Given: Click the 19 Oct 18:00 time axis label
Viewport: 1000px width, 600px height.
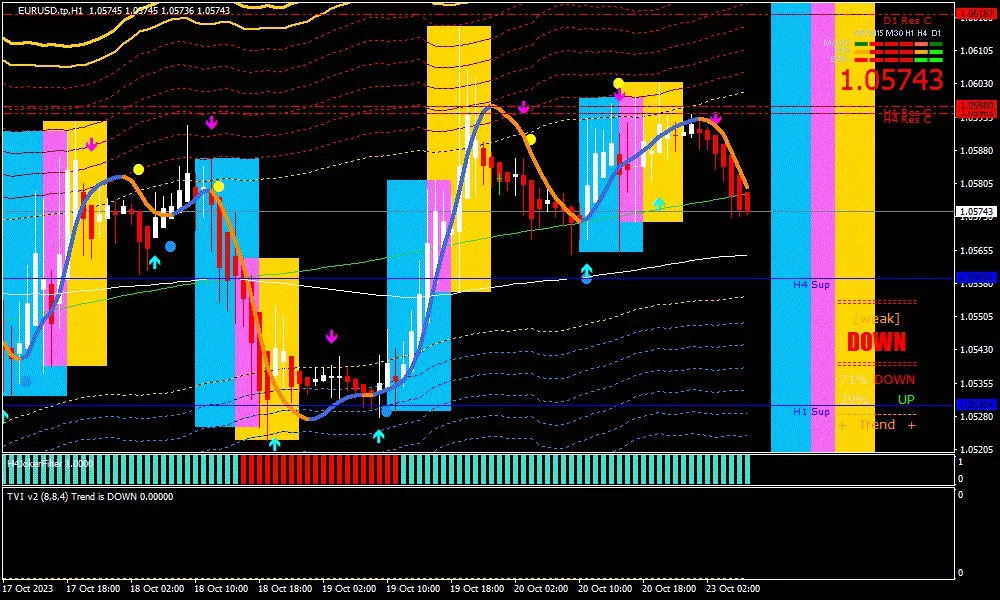Looking at the screenshot, I should click(x=477, y=589).
